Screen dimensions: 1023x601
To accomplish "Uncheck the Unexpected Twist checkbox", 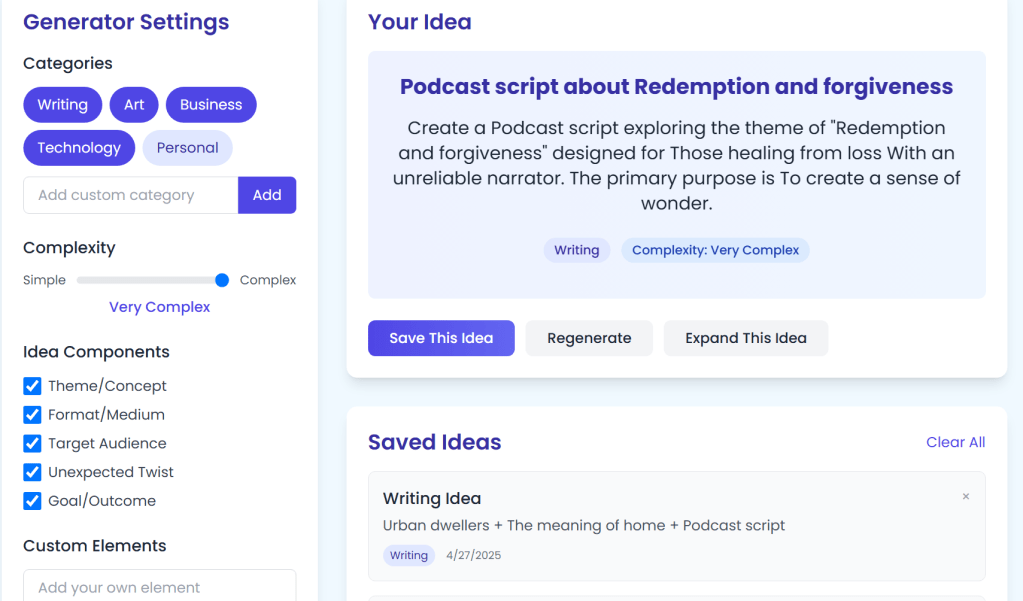I will click(x=33, y=472).
